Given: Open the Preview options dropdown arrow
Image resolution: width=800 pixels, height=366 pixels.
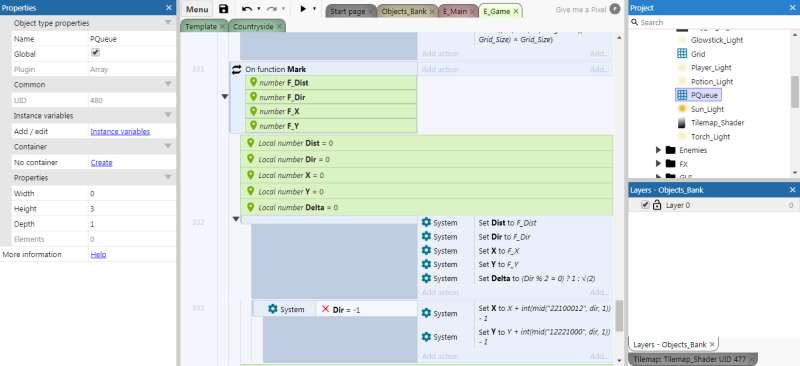Looking at the screenshot, I should 314,9.
